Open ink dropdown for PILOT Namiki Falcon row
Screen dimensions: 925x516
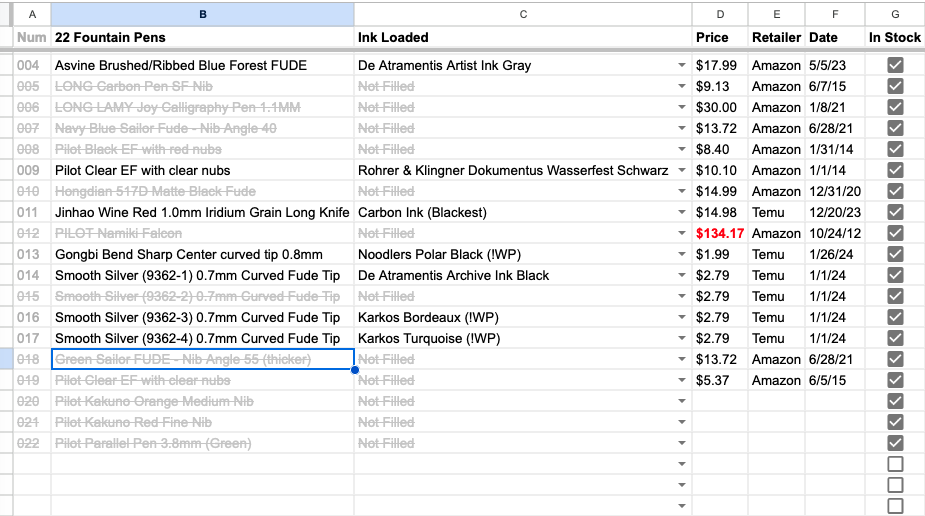pyautogui.click(x=681, y=233)
